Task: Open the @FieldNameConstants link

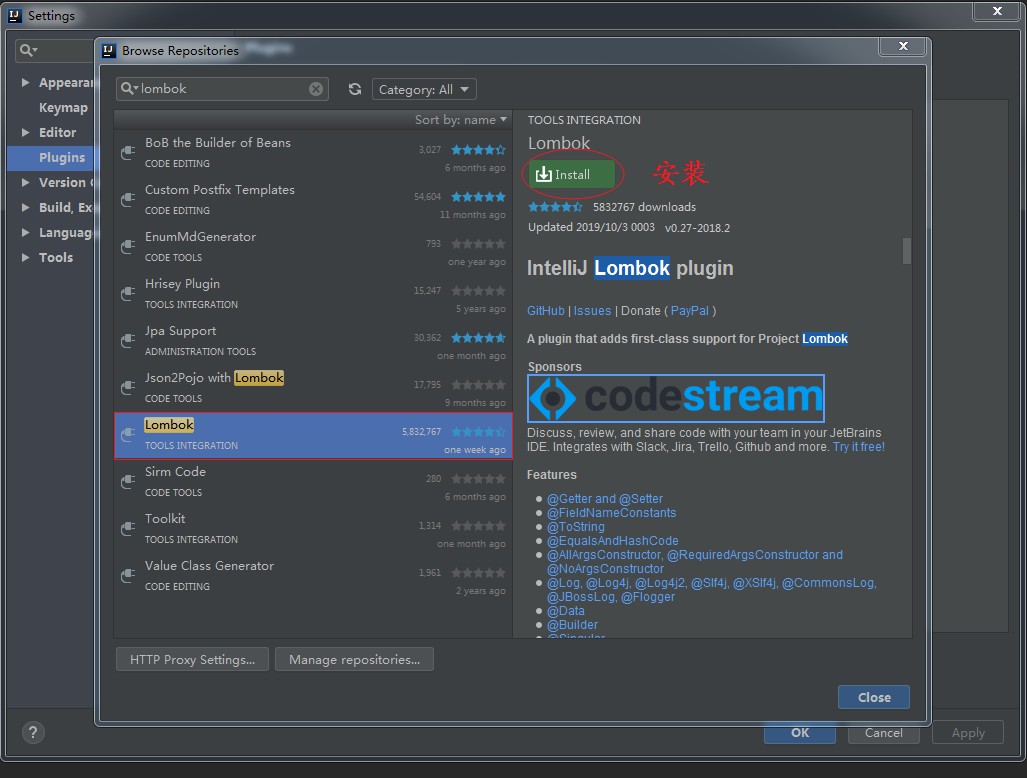Action: tap(611, 513)
